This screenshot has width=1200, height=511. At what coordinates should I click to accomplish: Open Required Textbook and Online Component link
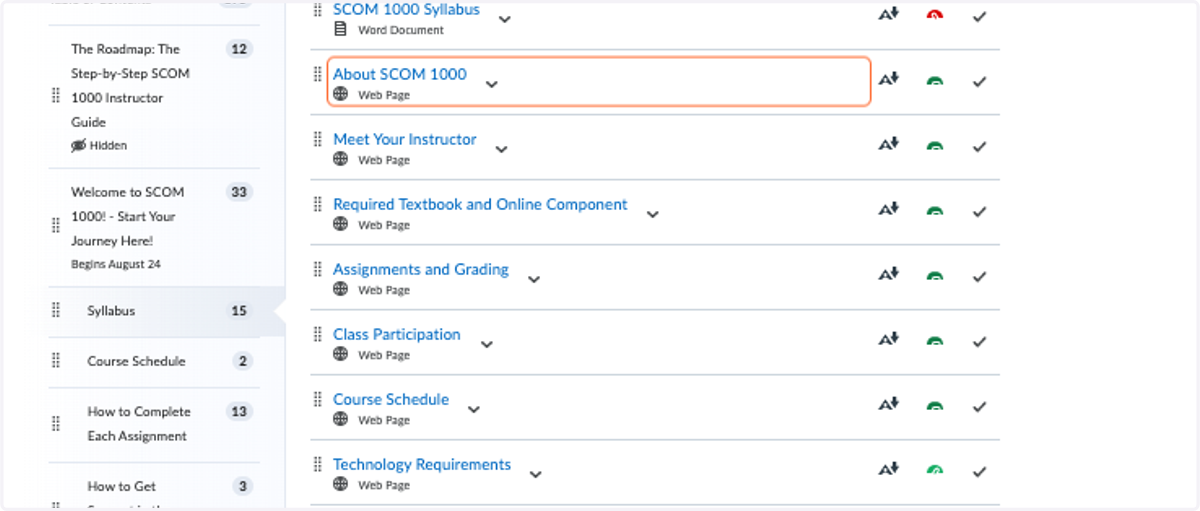tap(480, 204)
